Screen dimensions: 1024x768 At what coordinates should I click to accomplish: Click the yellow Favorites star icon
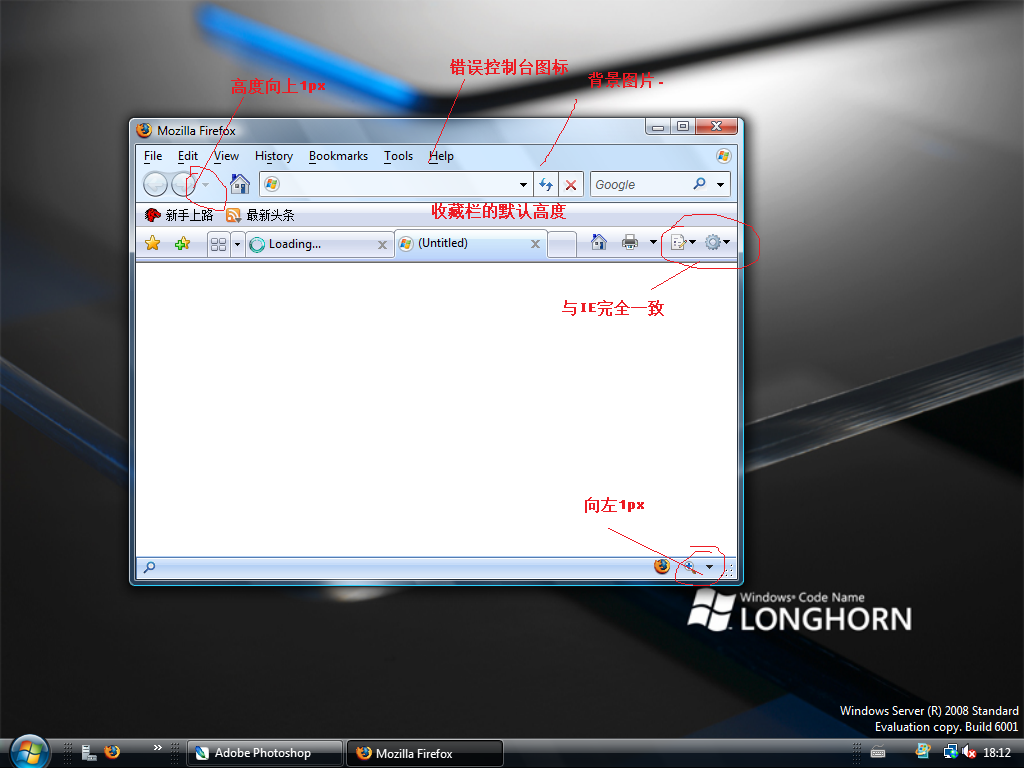coord(153,244)
